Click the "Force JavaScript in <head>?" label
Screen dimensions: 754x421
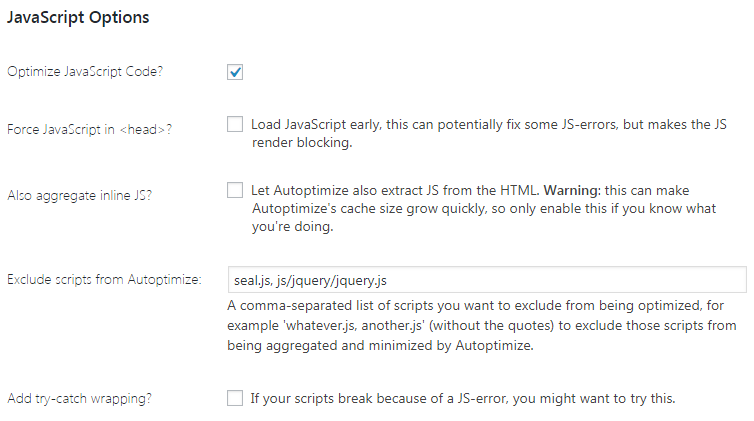click(x=88, y=130)
